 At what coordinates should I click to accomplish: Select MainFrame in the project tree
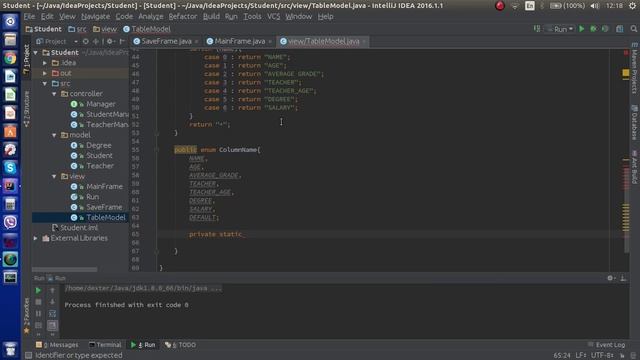pos(104,187)
